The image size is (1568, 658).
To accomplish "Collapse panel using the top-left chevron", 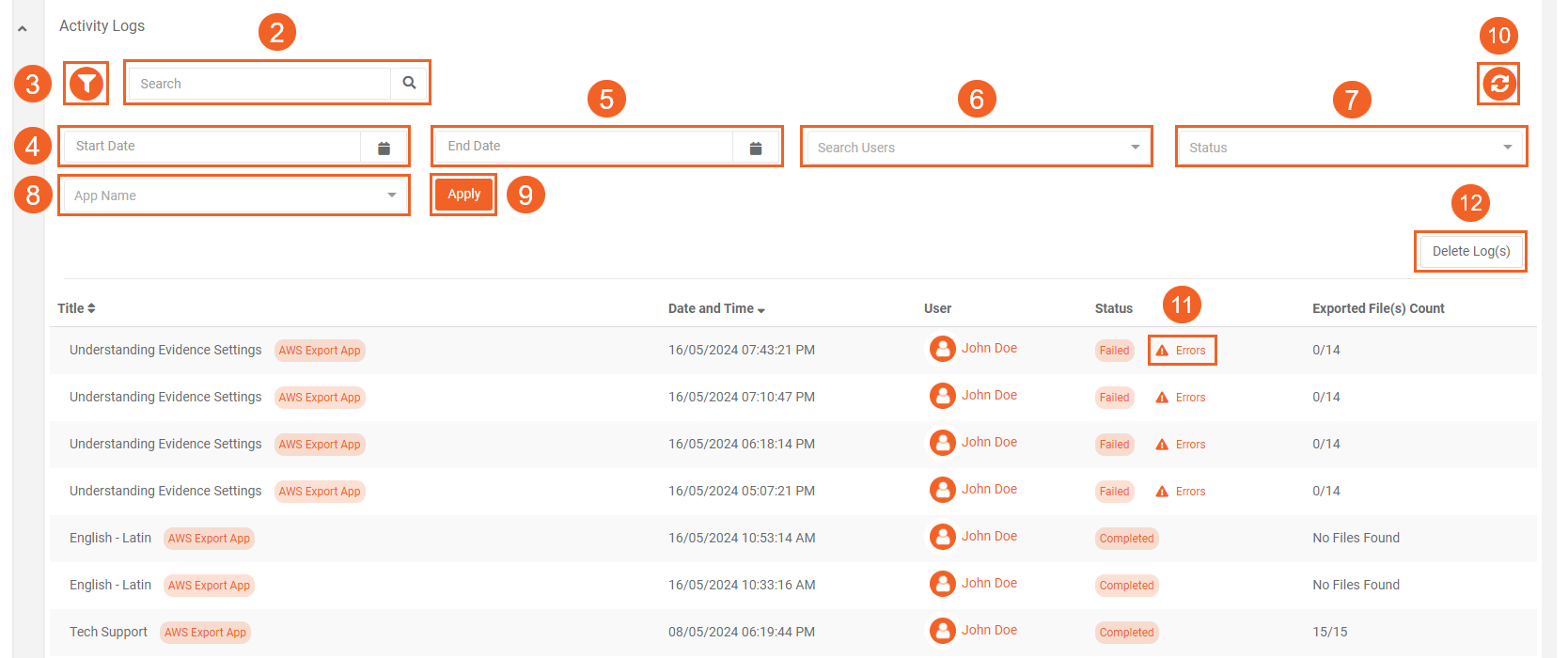I will (23, 29).
